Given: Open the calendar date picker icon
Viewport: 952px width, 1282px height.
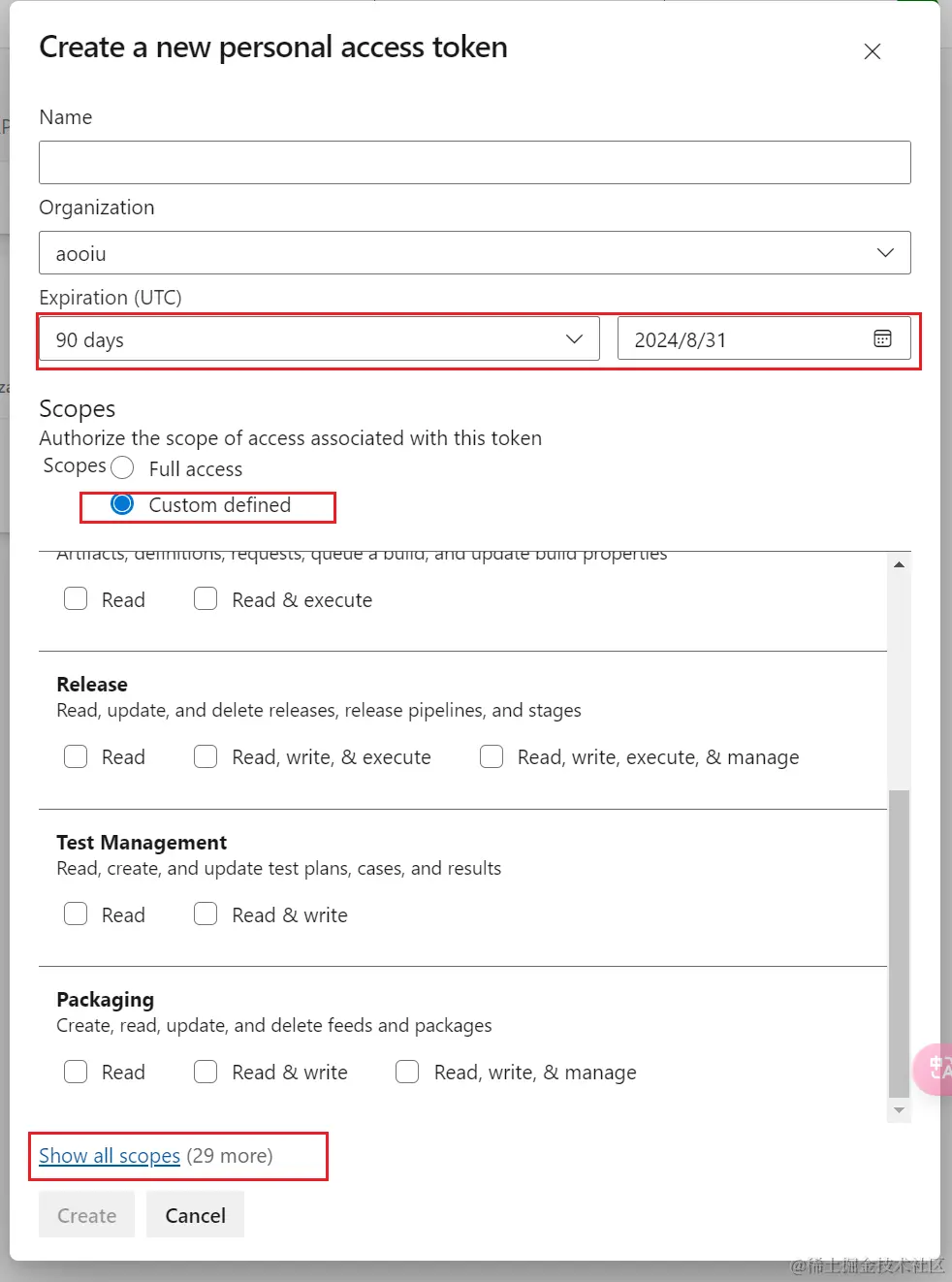Looking at the screenshot, I should [x=882, y=338].
